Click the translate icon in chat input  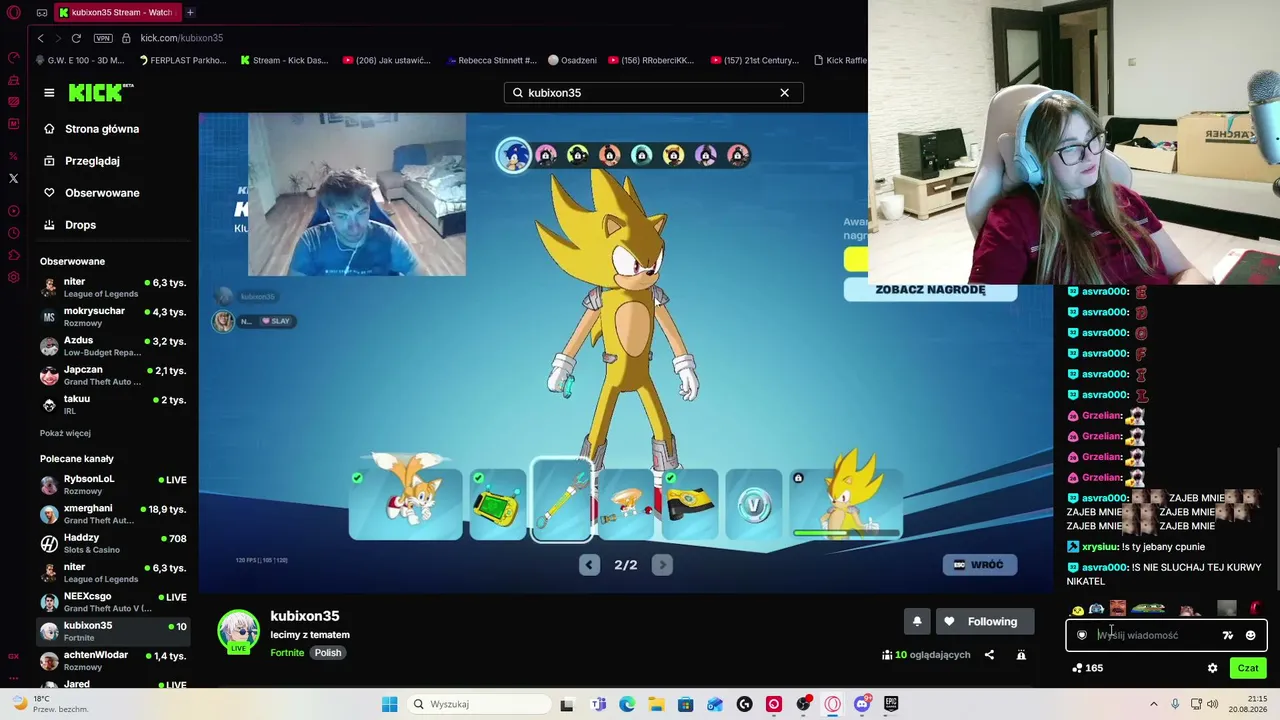click(x=1228, y=635)
